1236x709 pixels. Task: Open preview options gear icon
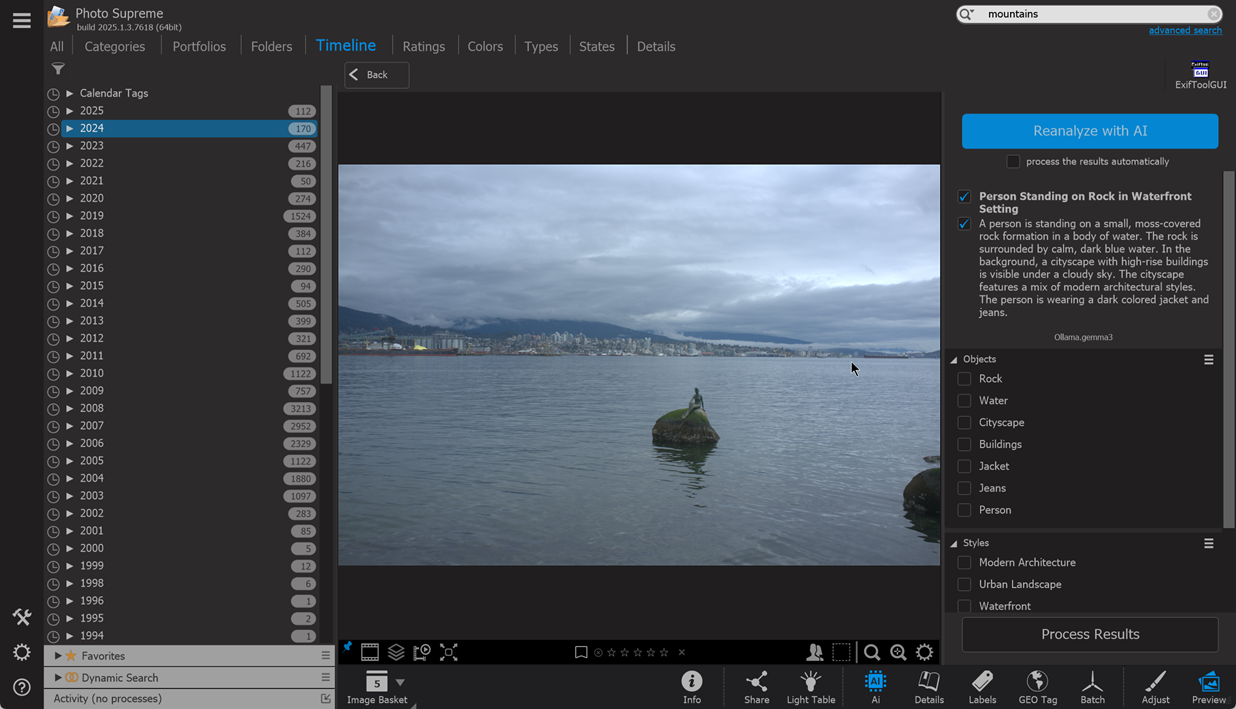tap(925, 652)
